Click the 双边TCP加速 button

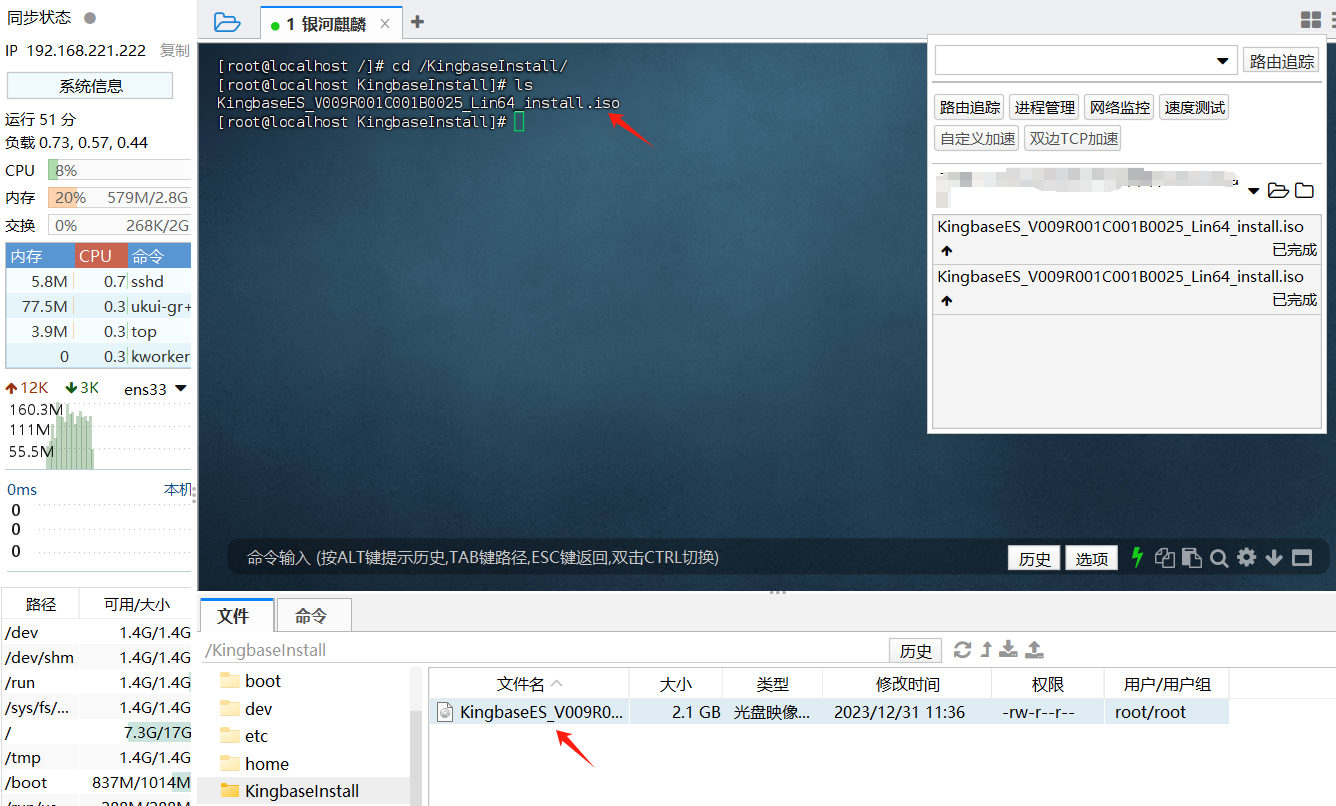[x=1073, y=139]
